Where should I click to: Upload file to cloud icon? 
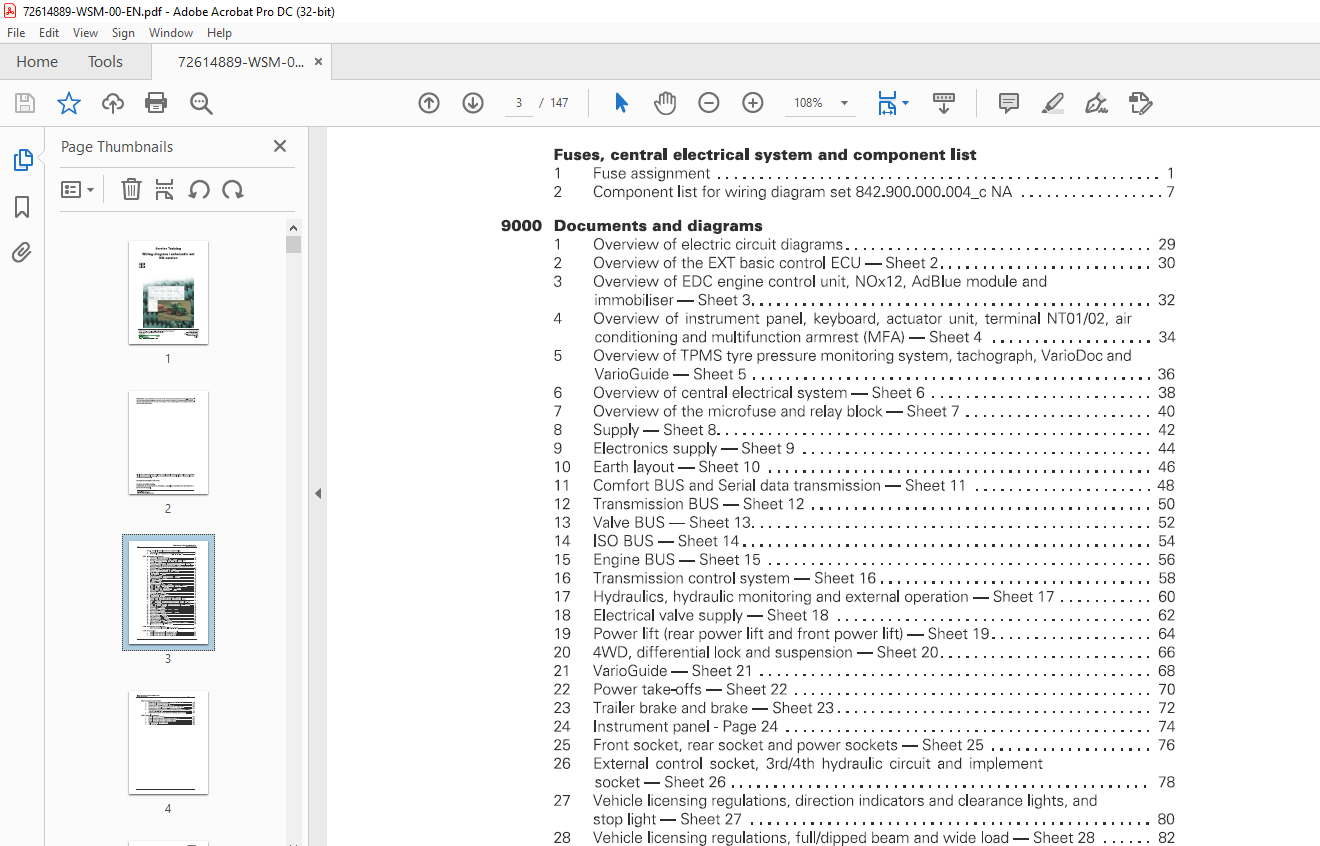tap(113, 103)
